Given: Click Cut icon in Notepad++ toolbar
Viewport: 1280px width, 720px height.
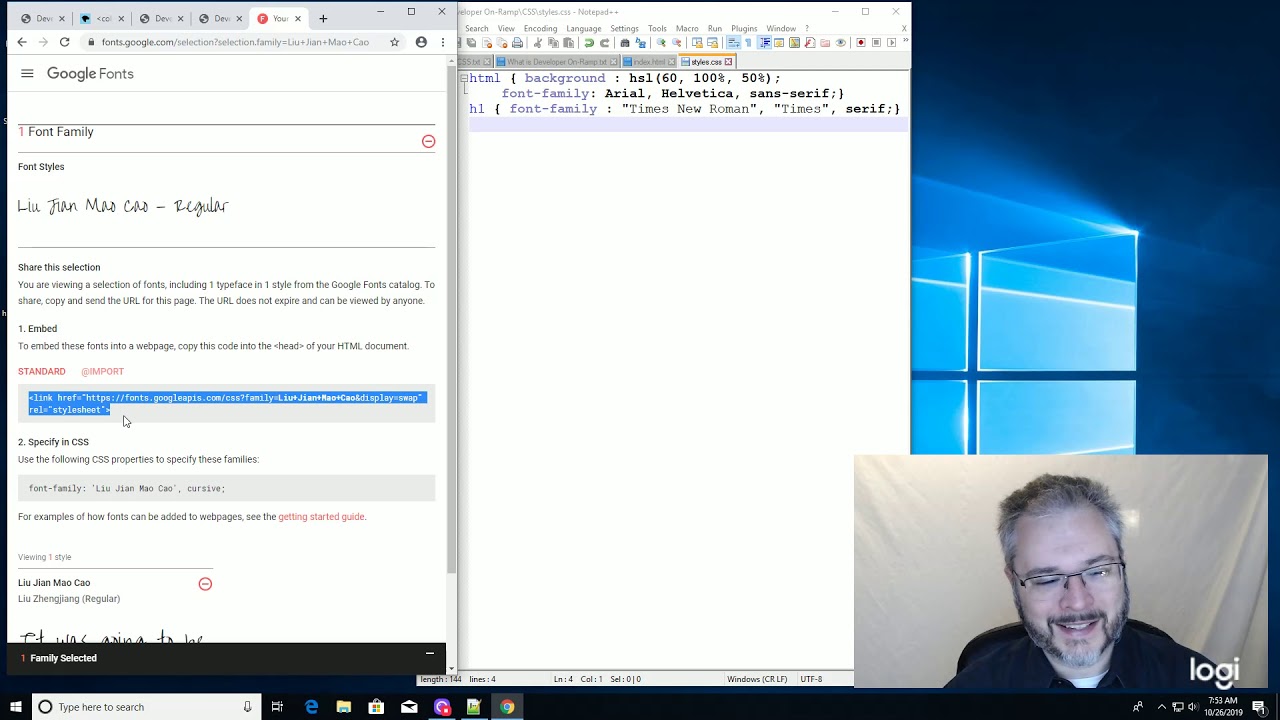Looking at the screenshot, I should [x=540, y=43].
